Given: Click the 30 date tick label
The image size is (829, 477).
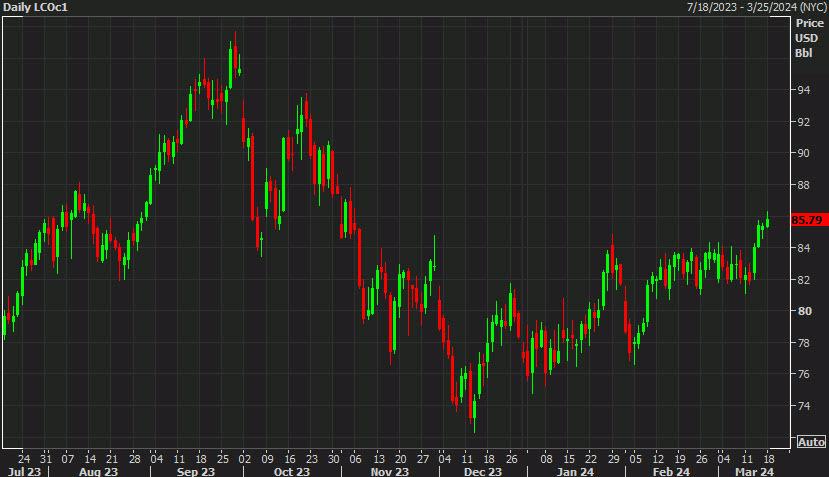Looking at the screenshot, I should click(x=334, y=458).
